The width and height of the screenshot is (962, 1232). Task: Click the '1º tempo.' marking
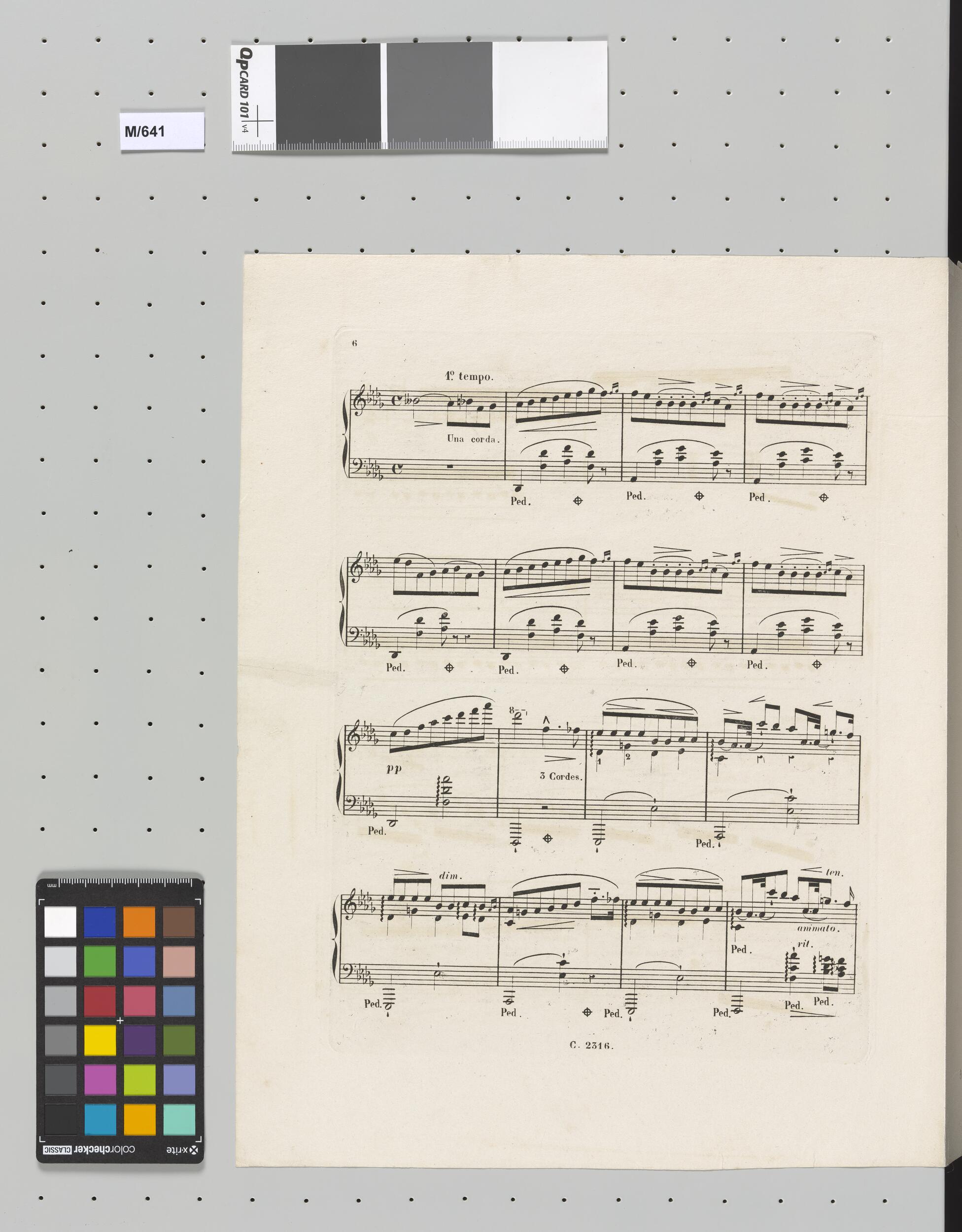click(x=470, y=376)
